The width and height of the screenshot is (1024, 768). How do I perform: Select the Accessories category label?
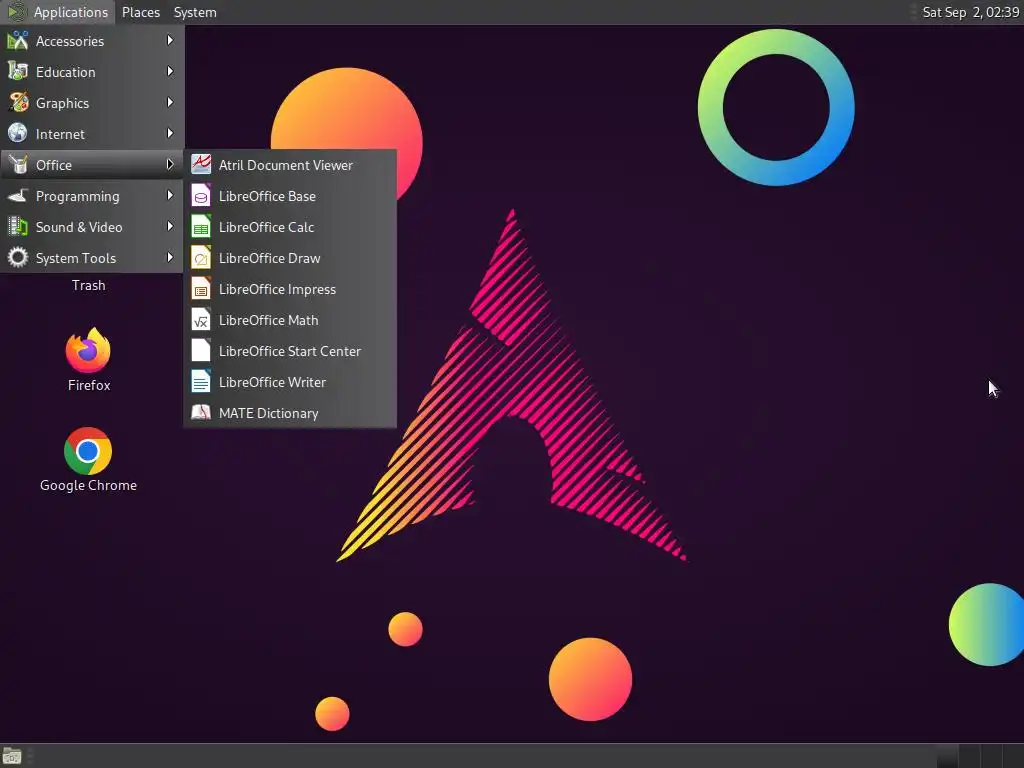pos(70,41)
